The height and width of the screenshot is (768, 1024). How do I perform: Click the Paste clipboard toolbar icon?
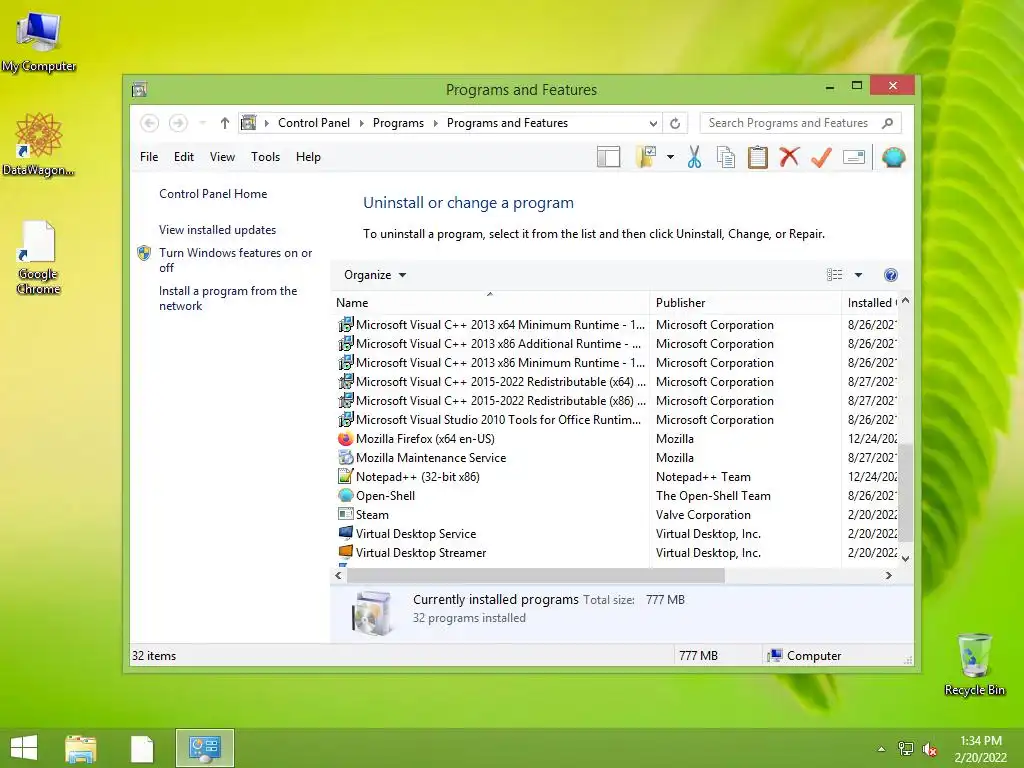(758, 157)
